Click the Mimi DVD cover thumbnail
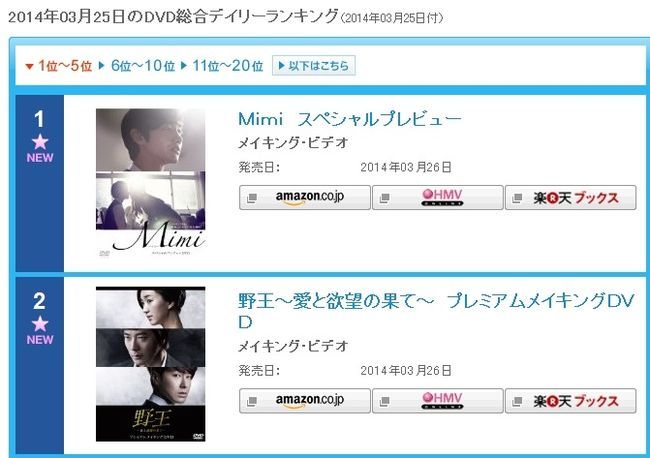 (150, 183)
